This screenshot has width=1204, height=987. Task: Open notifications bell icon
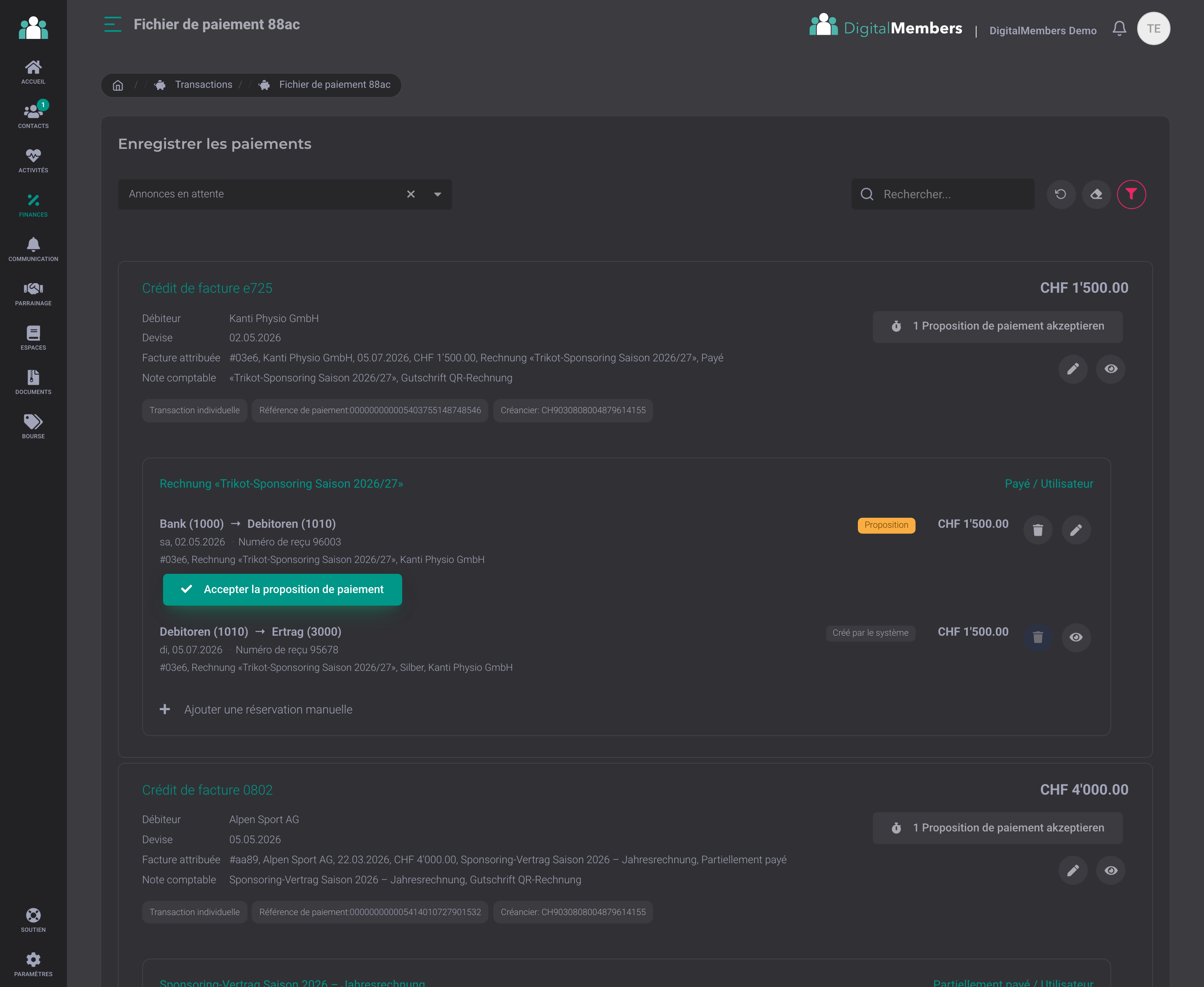pos(1119,28)
